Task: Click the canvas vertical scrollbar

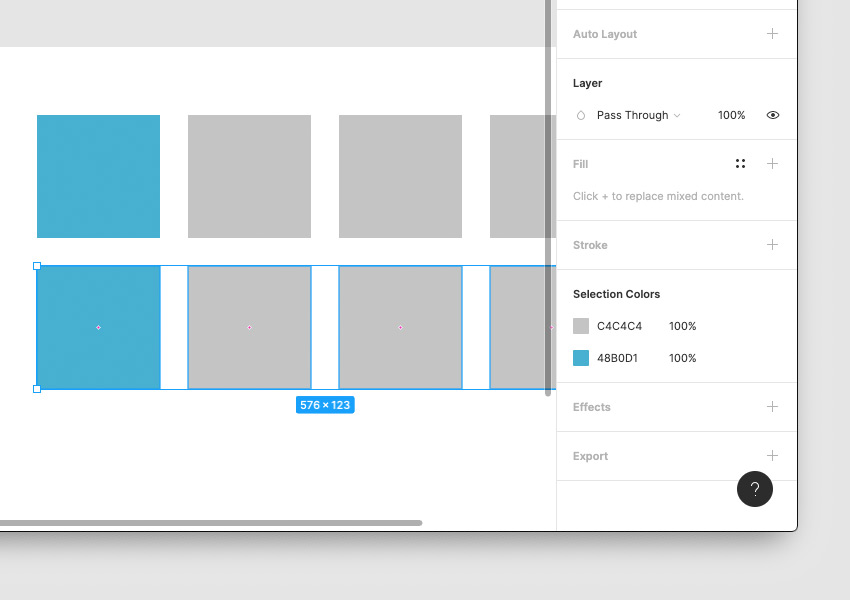Action: [548, 198]
